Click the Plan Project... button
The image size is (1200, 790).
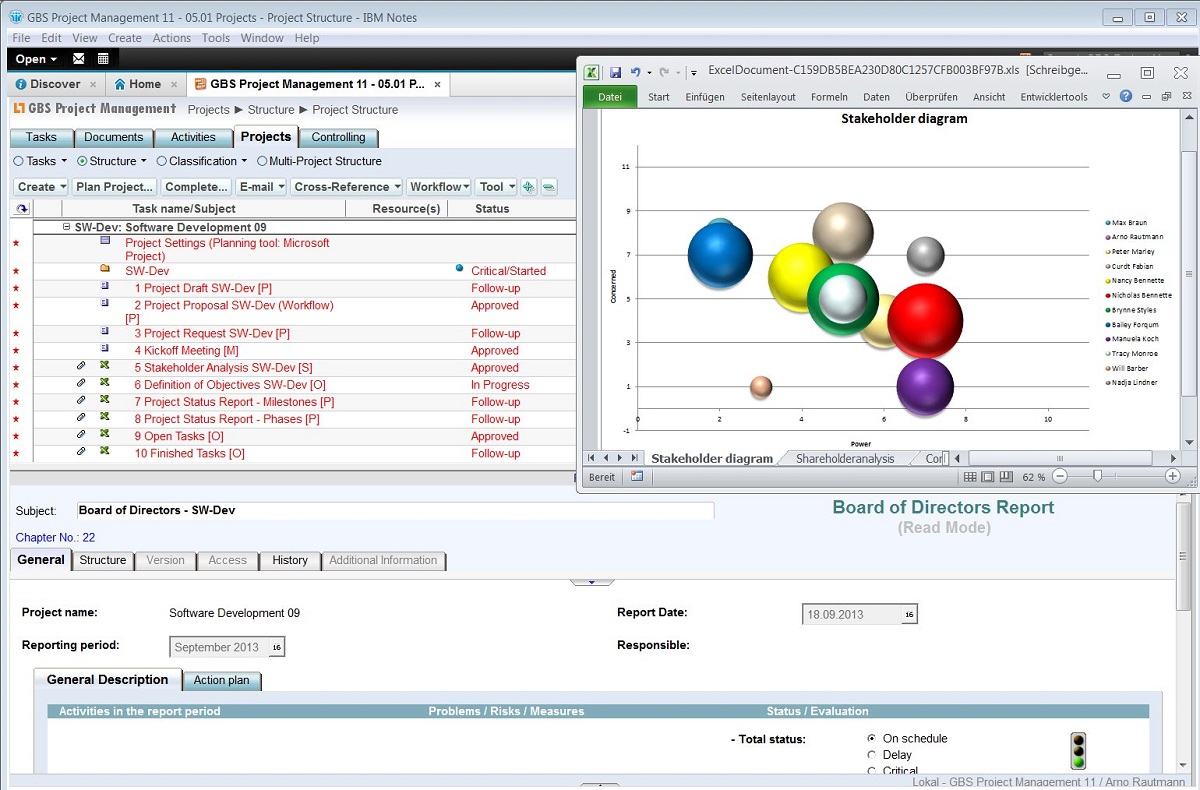tap(115, 187)
